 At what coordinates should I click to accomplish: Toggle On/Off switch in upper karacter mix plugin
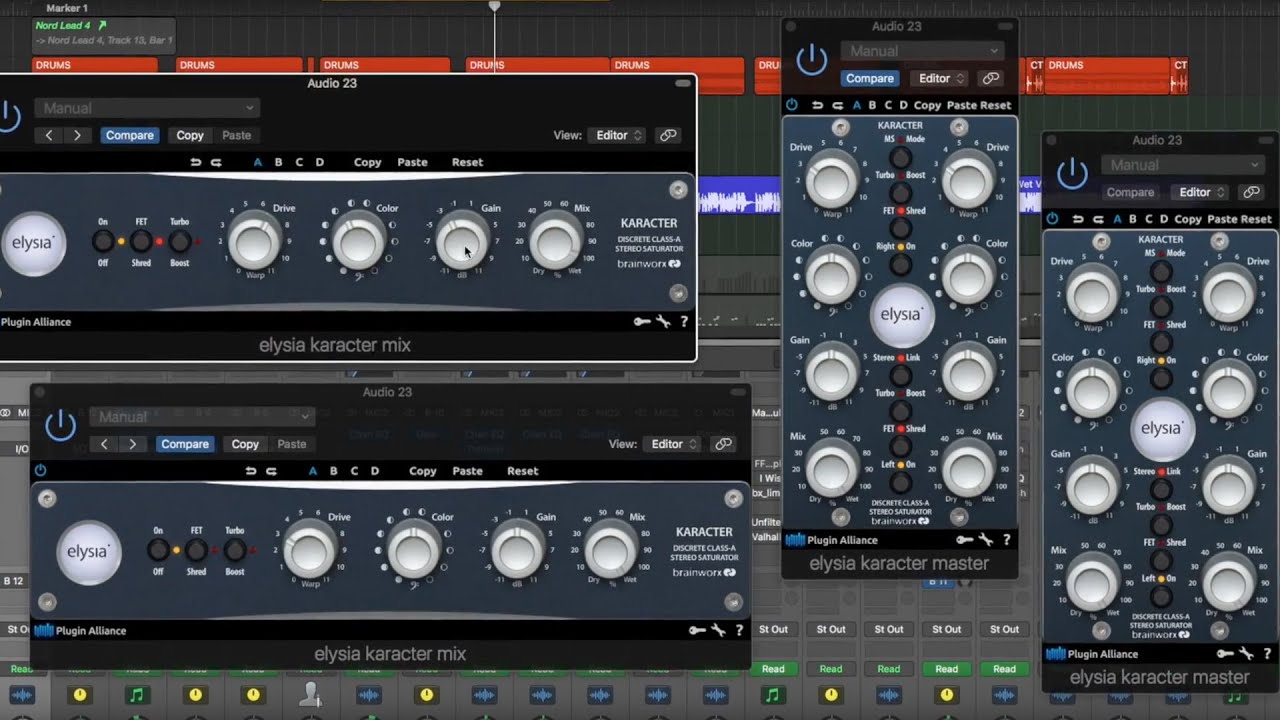102,241
